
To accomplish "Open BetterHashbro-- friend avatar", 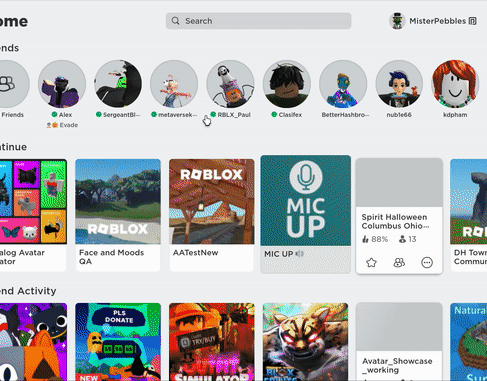I will [x=343, y=84].
